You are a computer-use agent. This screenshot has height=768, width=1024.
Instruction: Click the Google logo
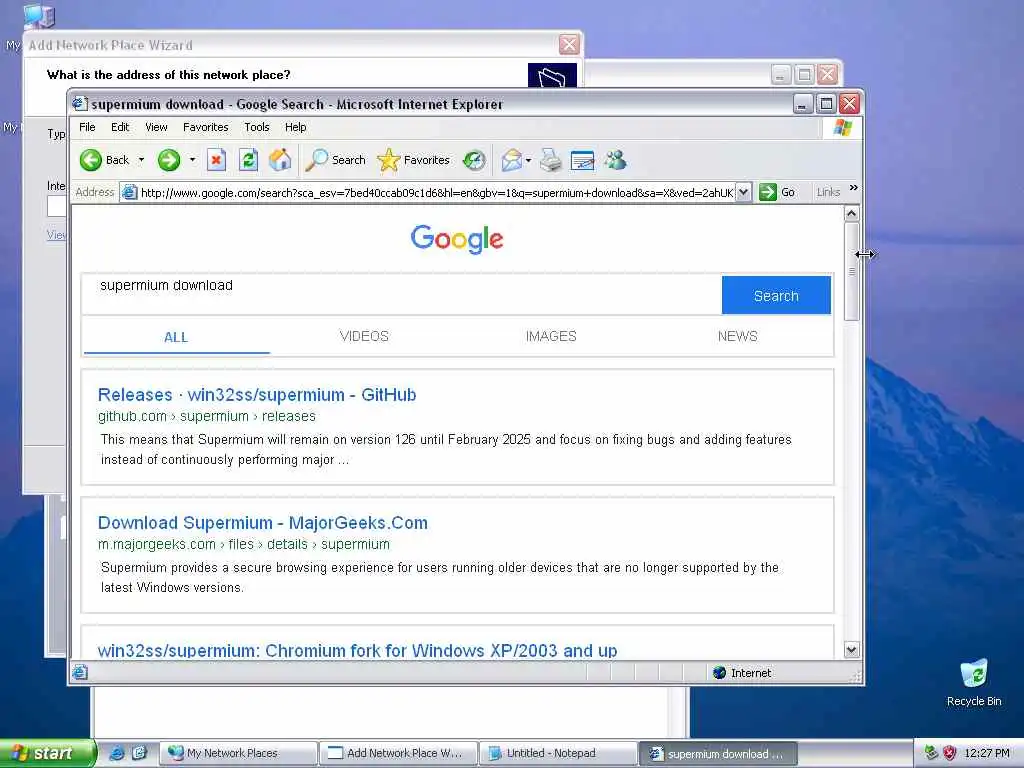(x=456, y=239)
